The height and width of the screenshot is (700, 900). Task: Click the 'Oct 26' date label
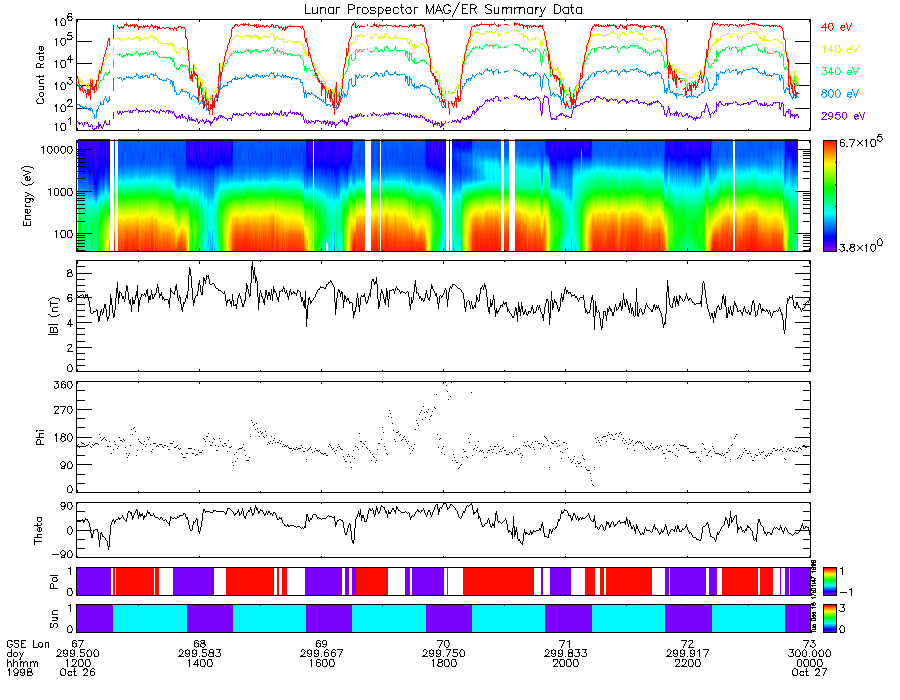click(77, 672)
